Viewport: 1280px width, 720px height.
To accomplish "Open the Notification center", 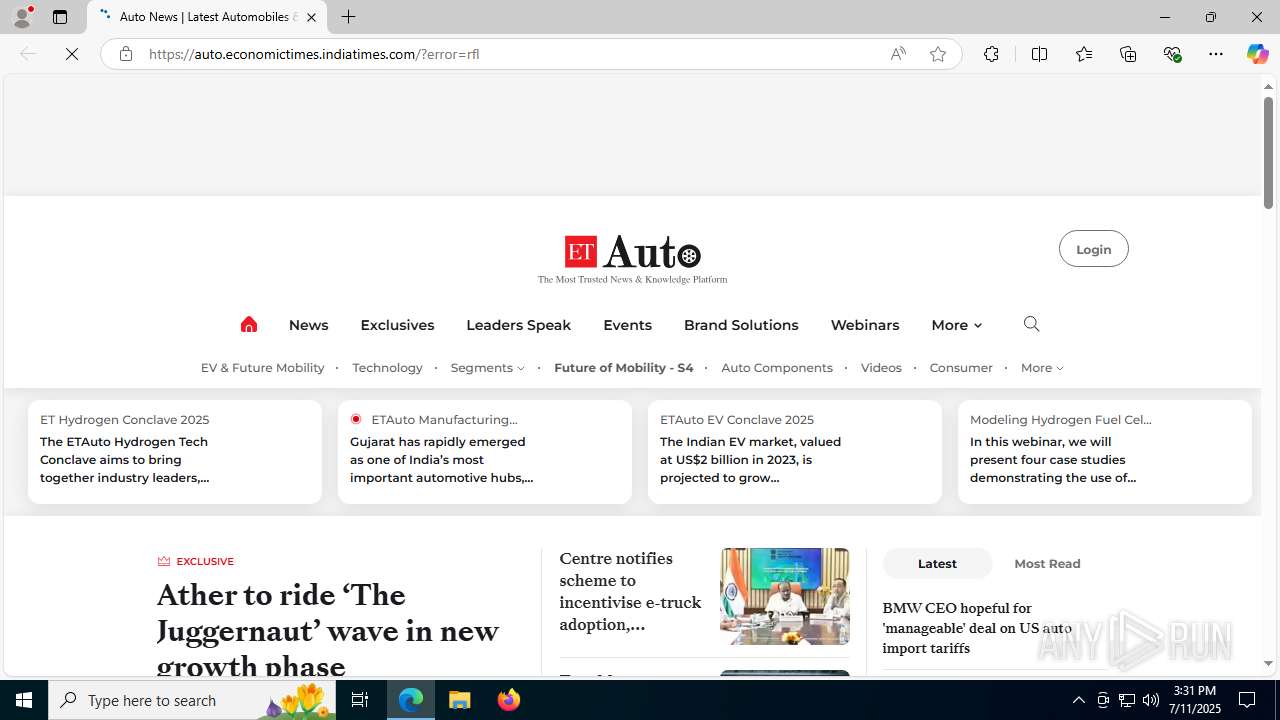I will coord(1247,700).
